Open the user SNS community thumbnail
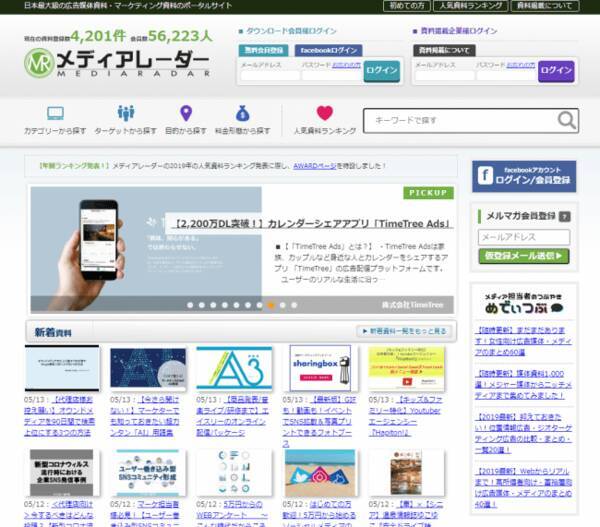Screen dimensions: 600x527 148,473
